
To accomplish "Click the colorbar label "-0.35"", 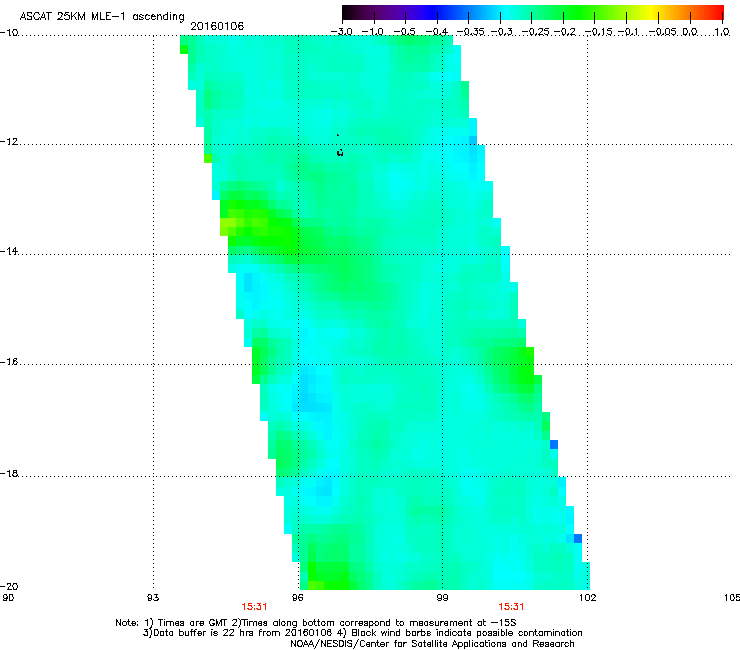I will tap(471, 32).
